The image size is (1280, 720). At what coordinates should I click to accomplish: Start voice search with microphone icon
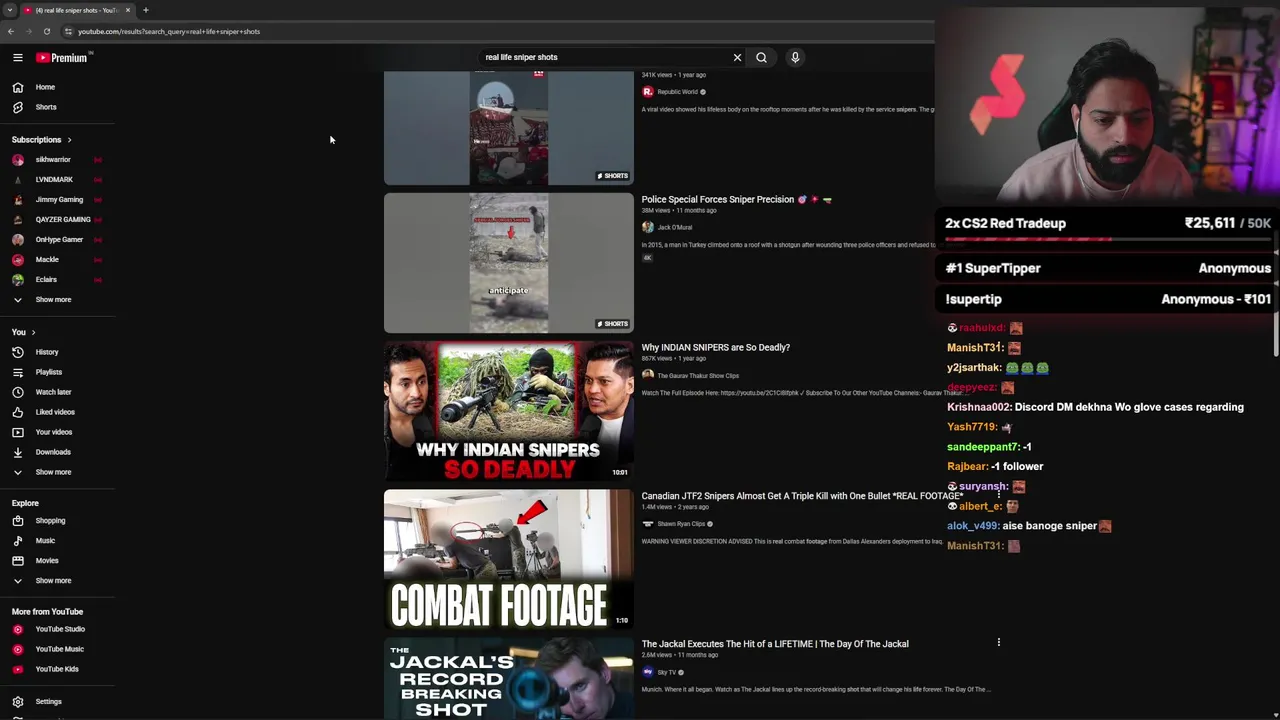(795, 57)
